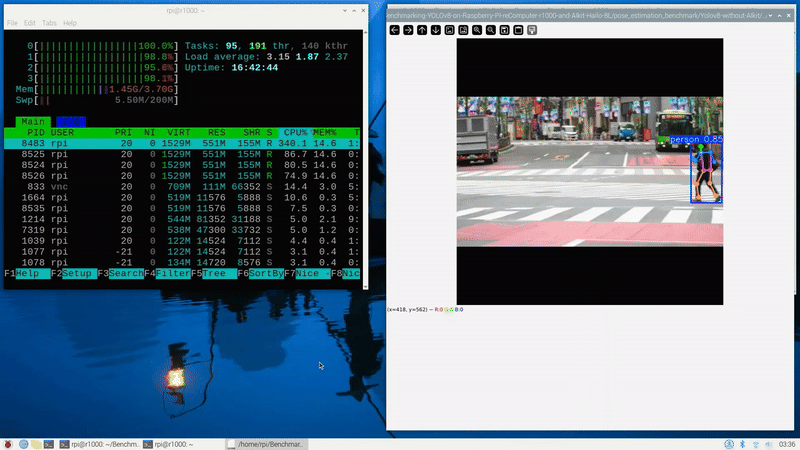The image size is (800, 450).
Task: Click the volume speaker tray icon
Action: [x=768, y=444]
